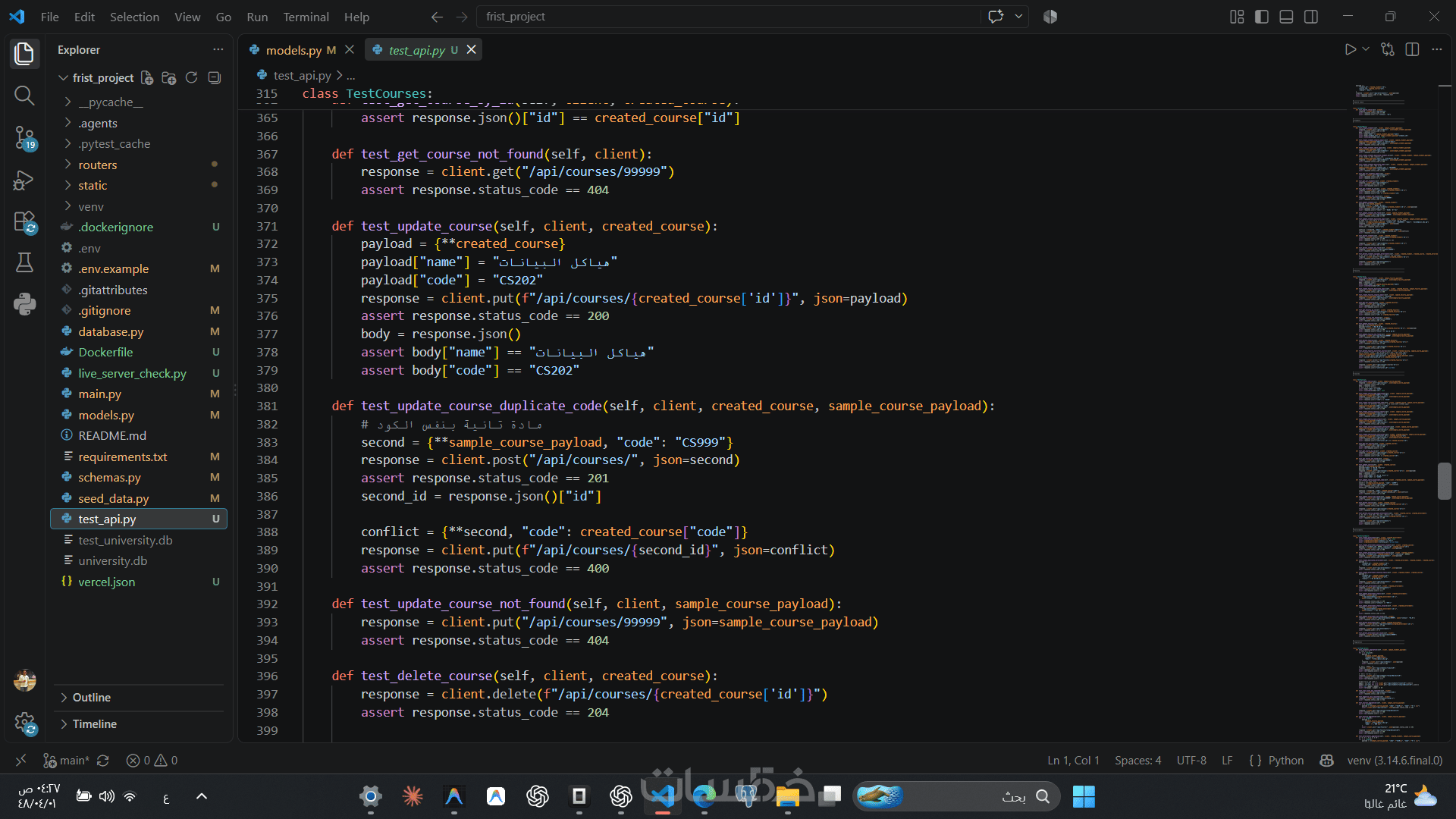The width and height of the screenshot is (1456, 819).
Task: Toggle the primary side bar layout
Action: [x=1262, y=17]
